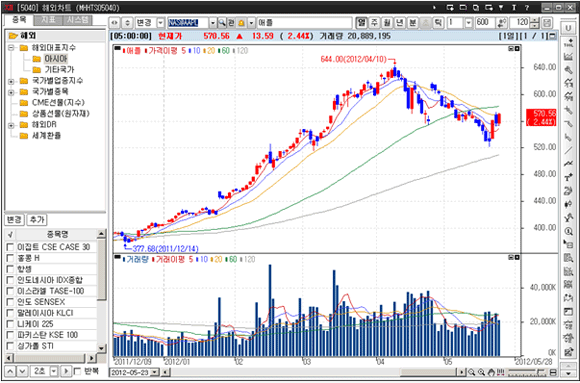Check the 싱가폴 STI checkbox
Image resolution: width=580 pixels, height=383 pixels.
click(10, 346)
